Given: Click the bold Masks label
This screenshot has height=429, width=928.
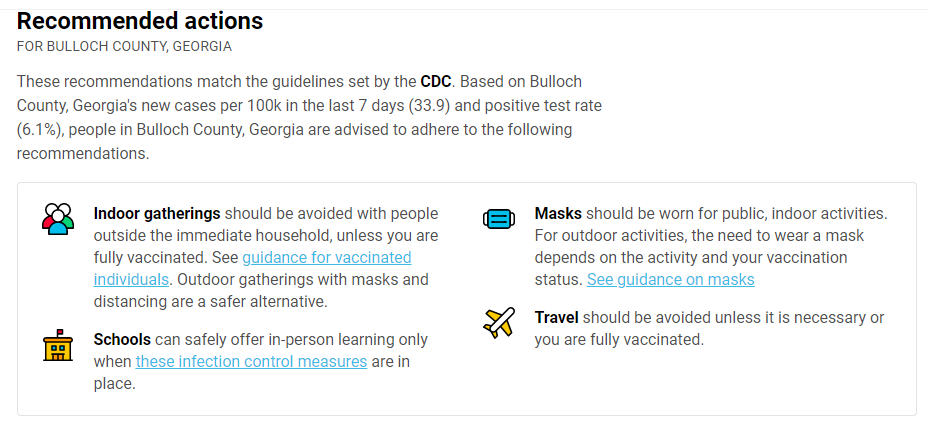Looking at the screenshot, I should coord(558,213).
